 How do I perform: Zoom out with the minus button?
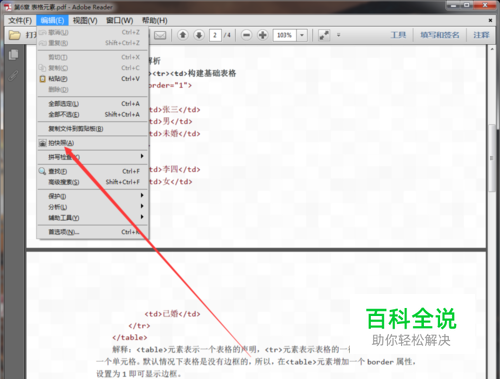point(246,35)
